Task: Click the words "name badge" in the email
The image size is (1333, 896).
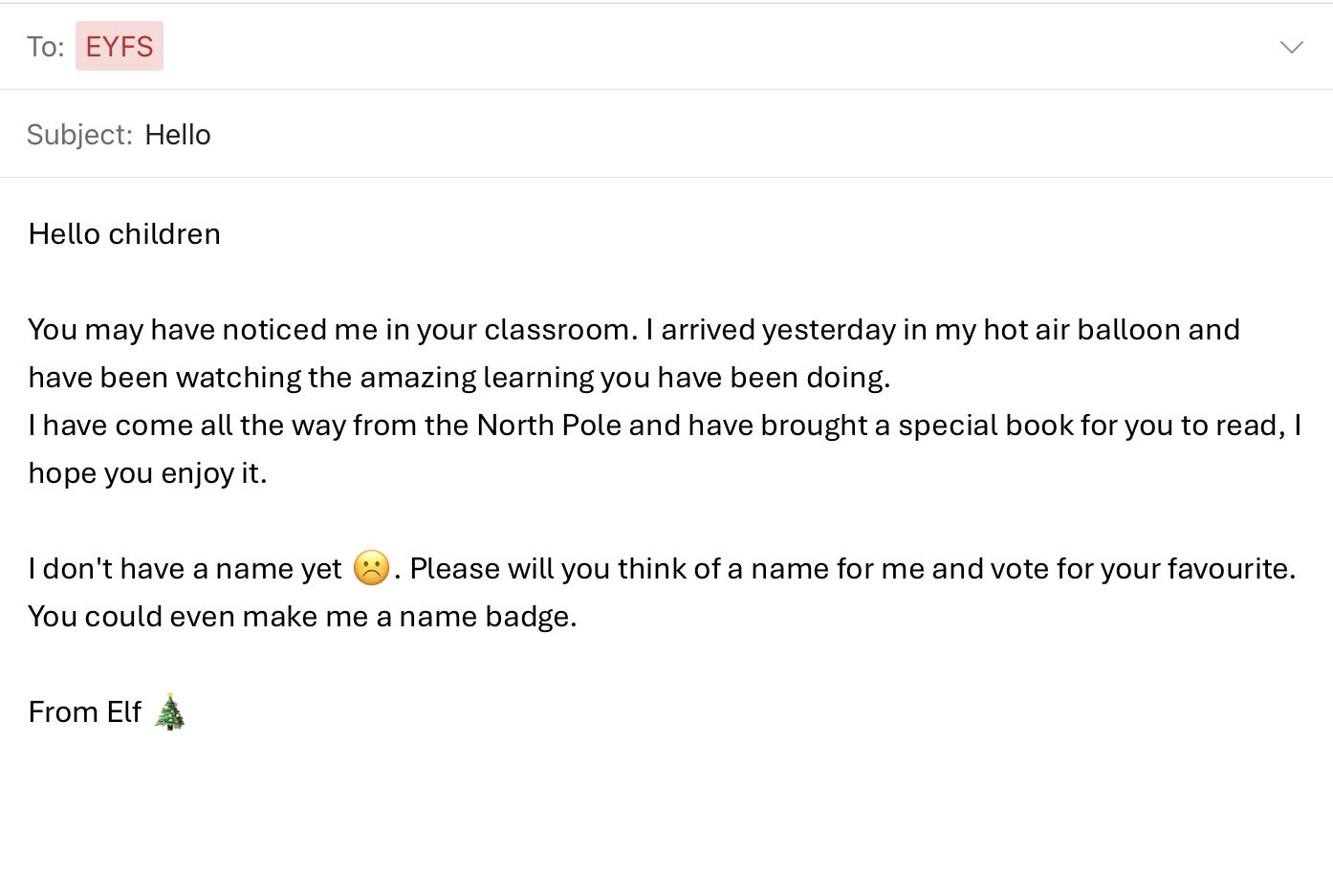Action: pos(485,617)
